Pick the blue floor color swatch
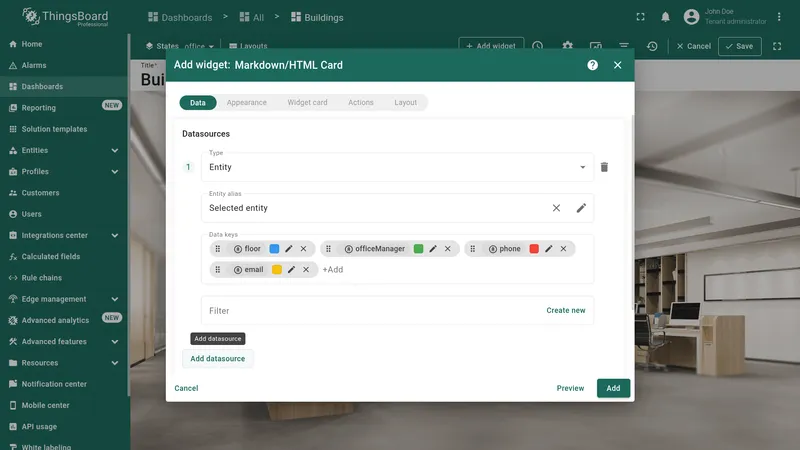800x450 pixels. pos(274,248)
